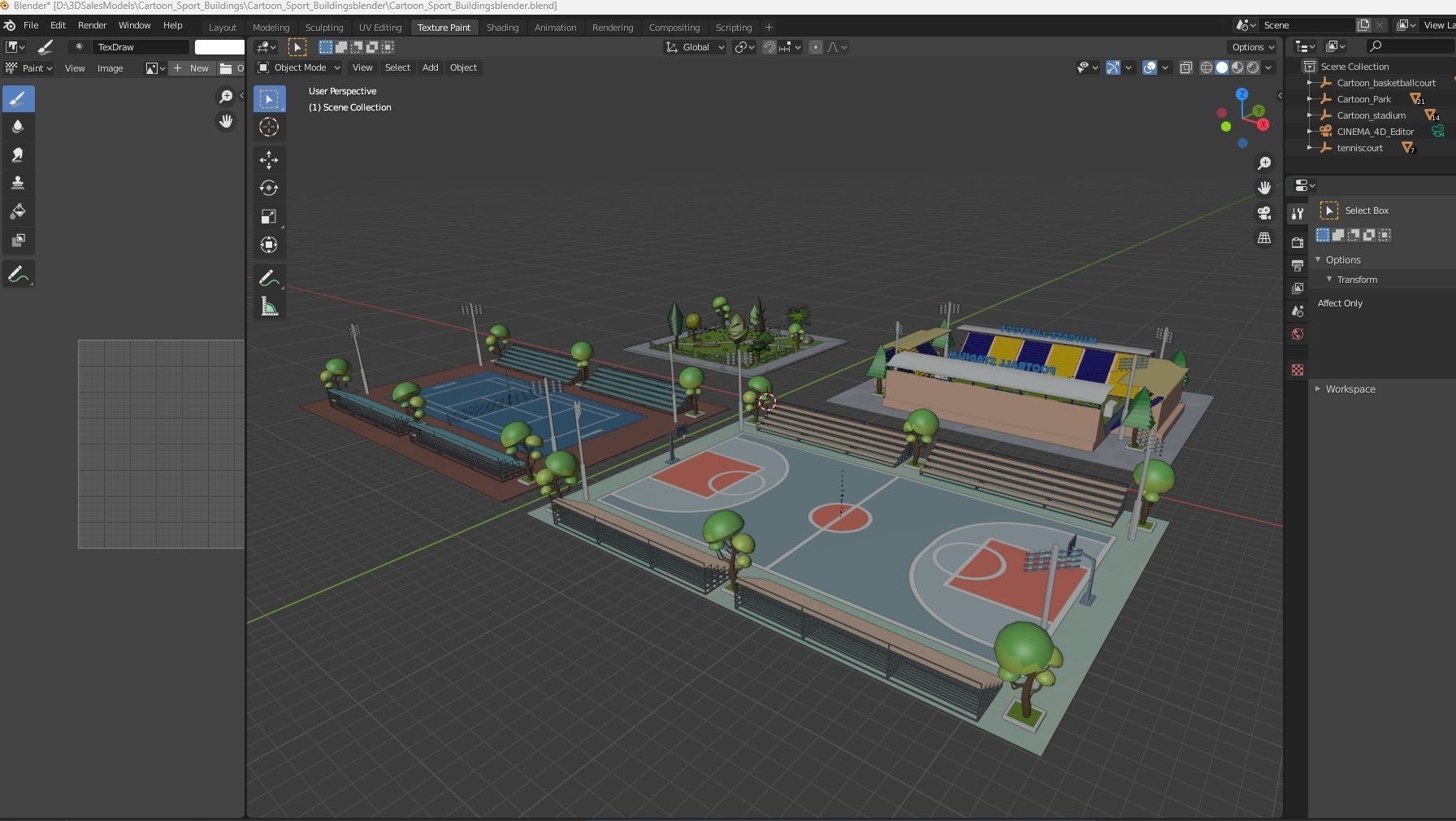Activate the Measure tool
Screen dimensions: 1456x821
point(269,306)
